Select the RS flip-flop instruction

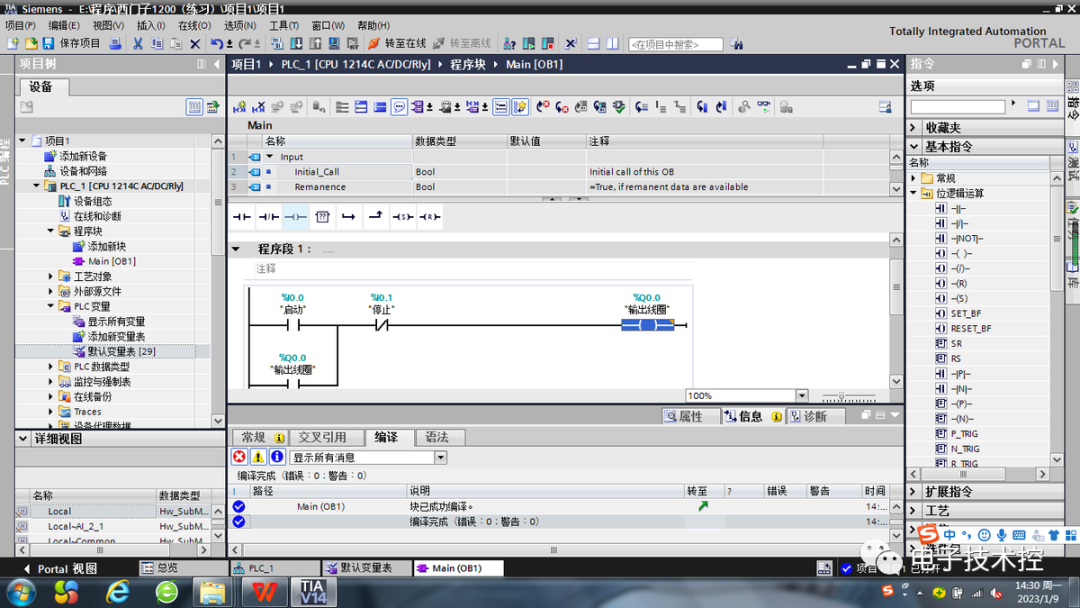click(956, 359)
